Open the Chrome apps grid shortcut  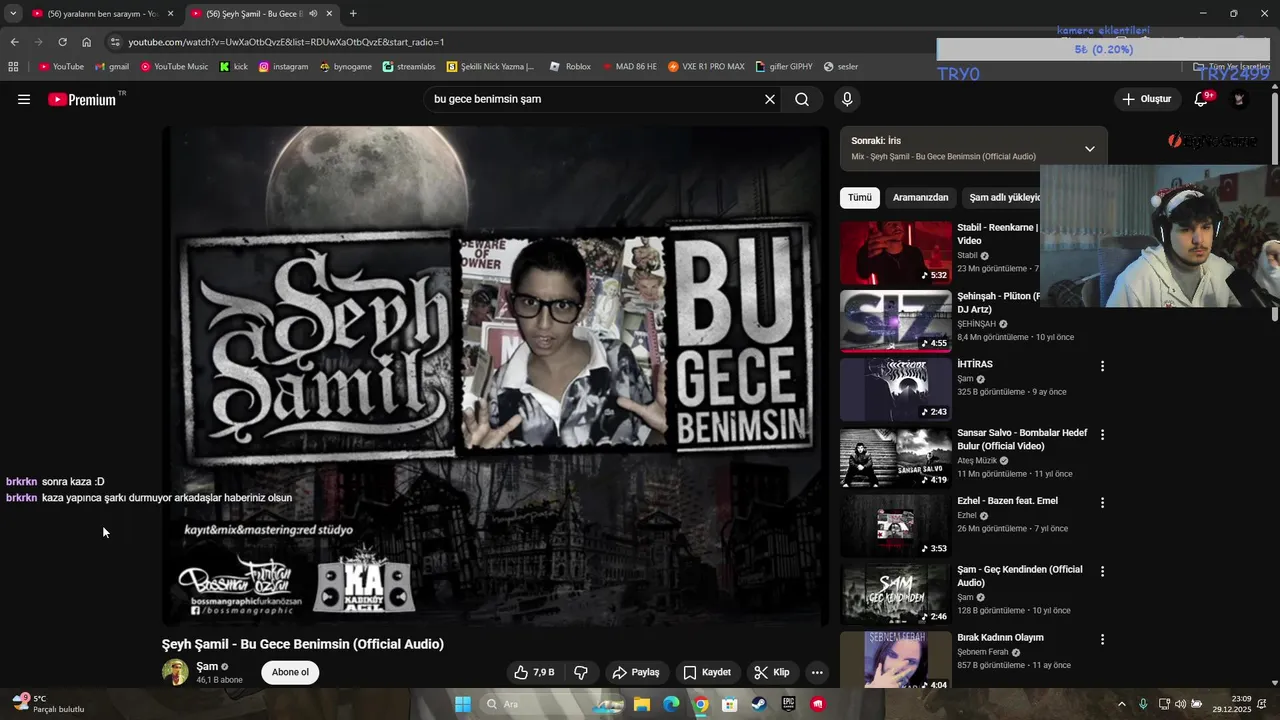pos(13,66)
